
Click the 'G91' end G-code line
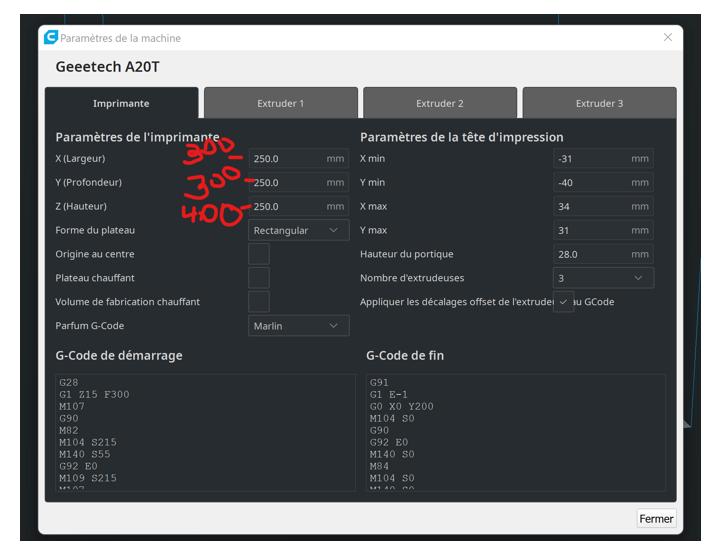coord(379,382)
